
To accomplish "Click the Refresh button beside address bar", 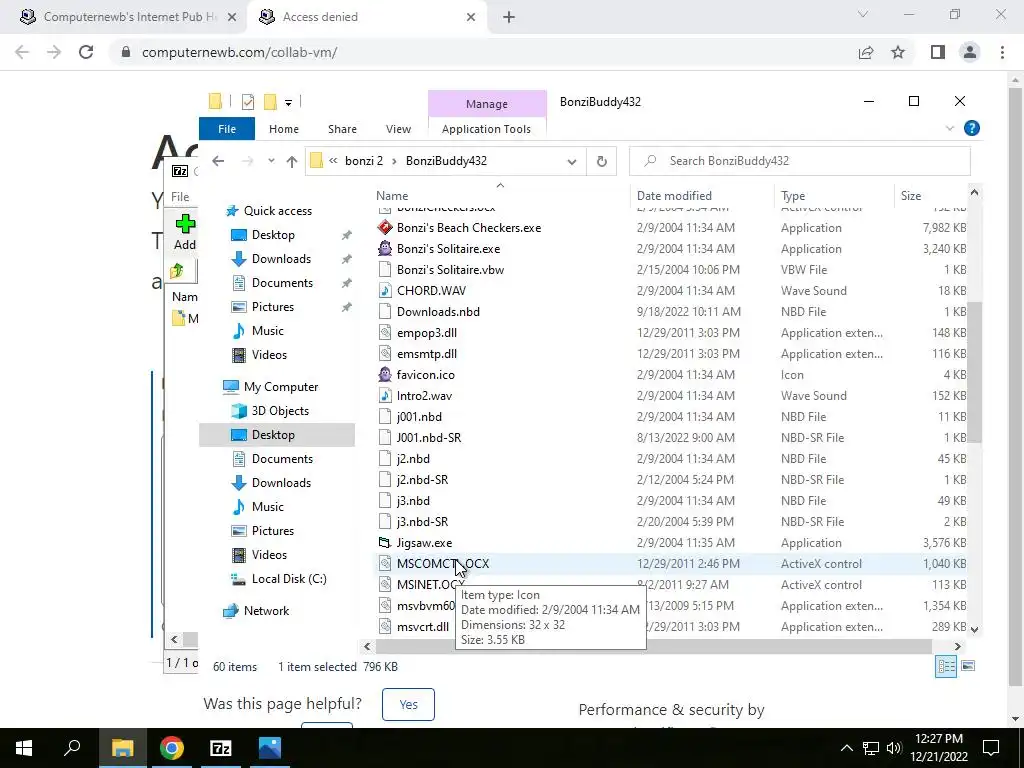I will pos(601,161).
